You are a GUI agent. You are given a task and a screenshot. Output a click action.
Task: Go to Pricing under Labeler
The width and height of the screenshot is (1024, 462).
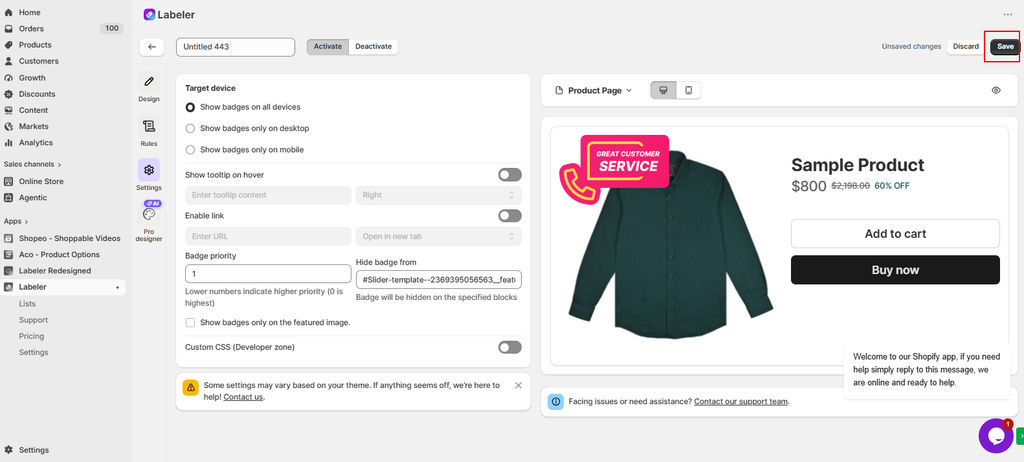pos(31,336)
